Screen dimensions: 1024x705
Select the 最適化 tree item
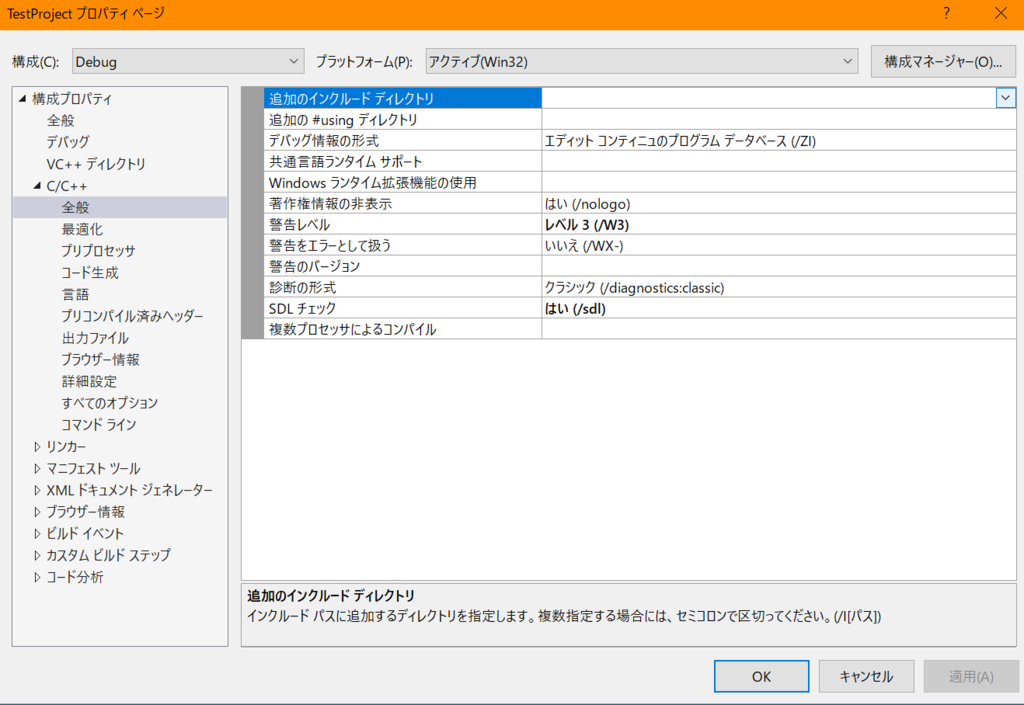click(x=82, y=229)
